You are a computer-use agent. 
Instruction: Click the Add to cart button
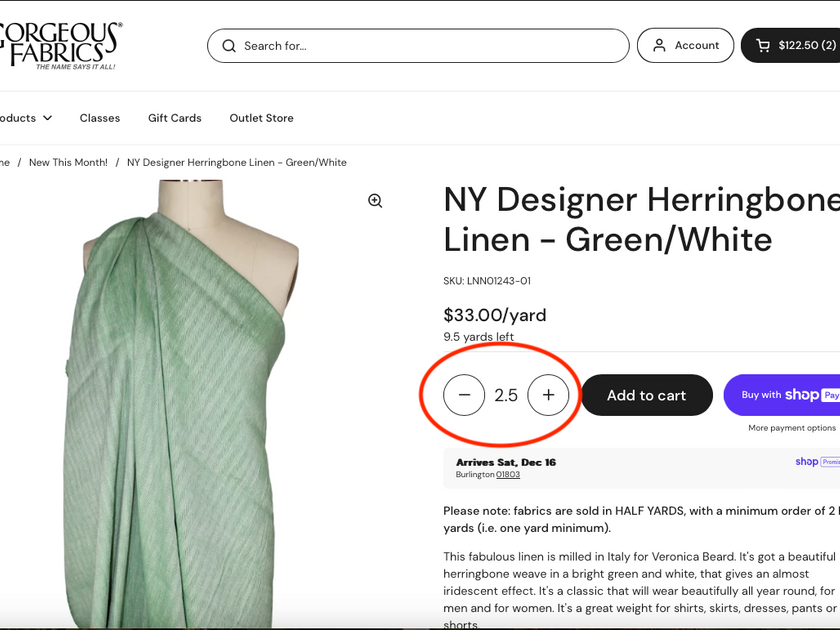pyautogui.click(x=646, y=395)
